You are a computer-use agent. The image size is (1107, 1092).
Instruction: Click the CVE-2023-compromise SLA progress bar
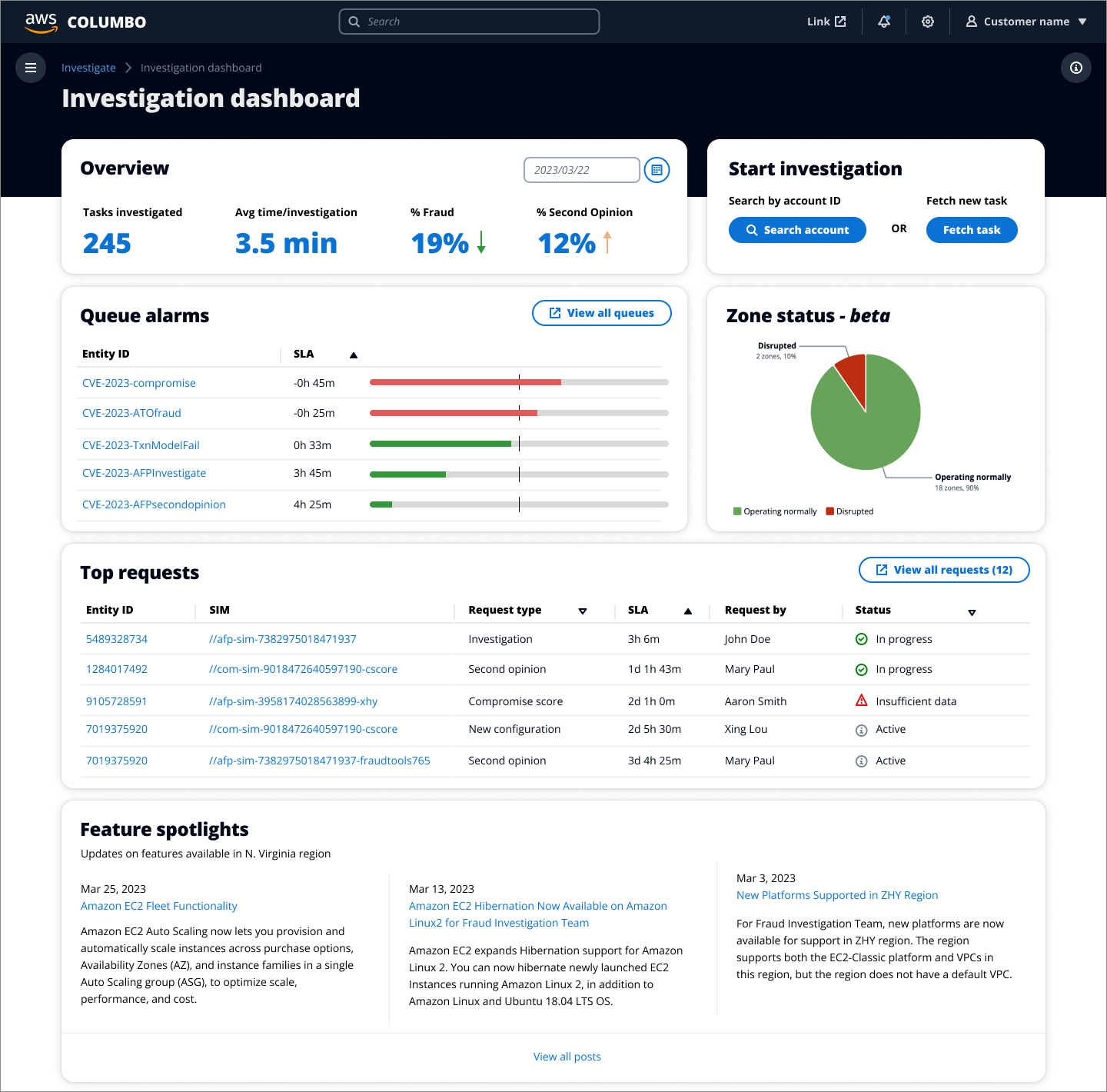tap(519, 382)
